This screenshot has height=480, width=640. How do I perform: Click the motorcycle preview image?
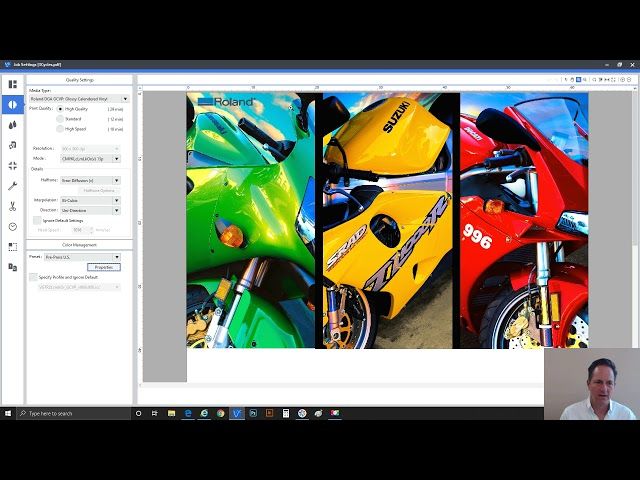(x=388, y=220)
